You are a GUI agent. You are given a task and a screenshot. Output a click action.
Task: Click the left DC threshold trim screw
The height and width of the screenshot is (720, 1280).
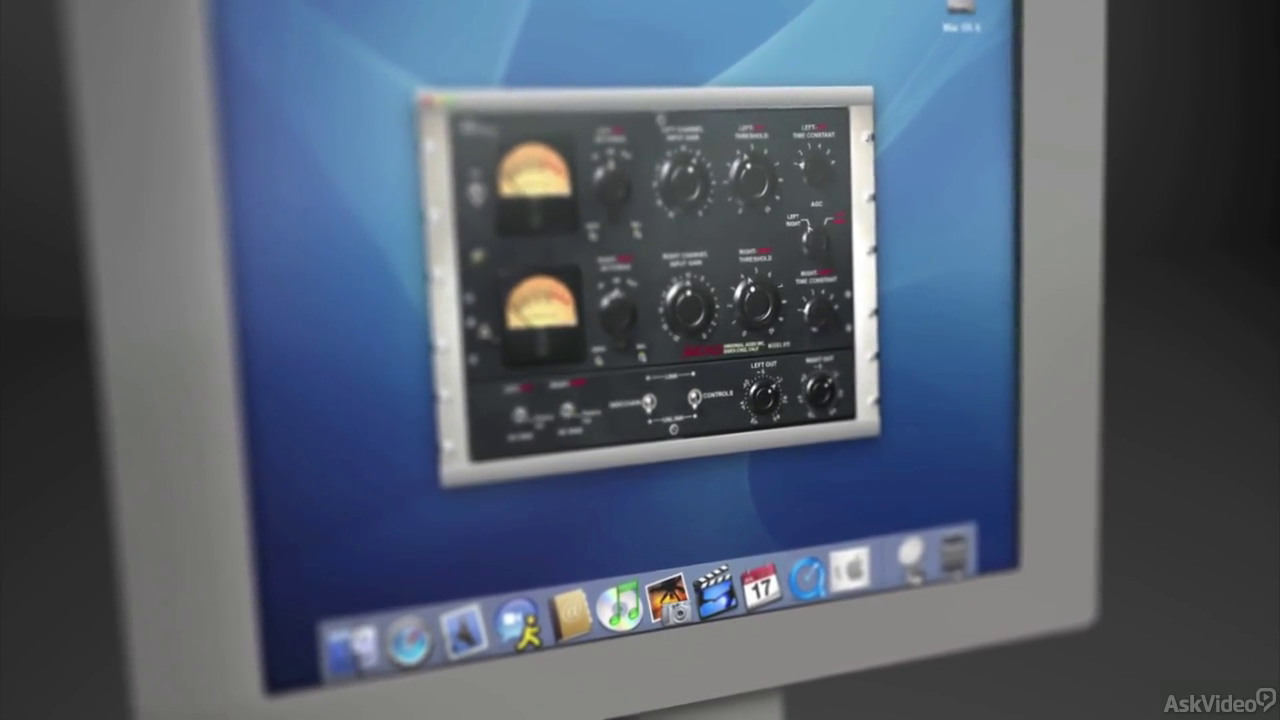coord(519,414)
